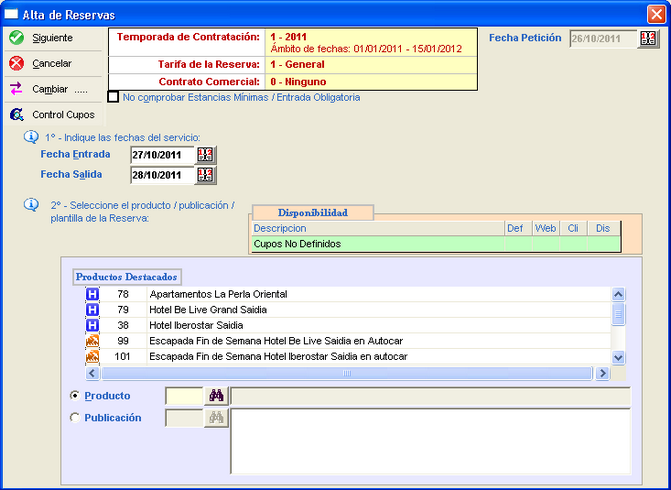
Task: Click vertical scrollbar thumb of products list
Action: pos(618,315)
